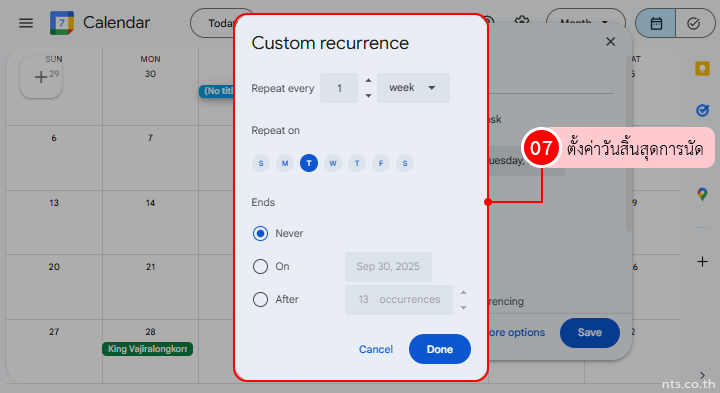Open Google Tasks in the side panel
The width and height of the screenshot is (720, 393).
[702, 110]
